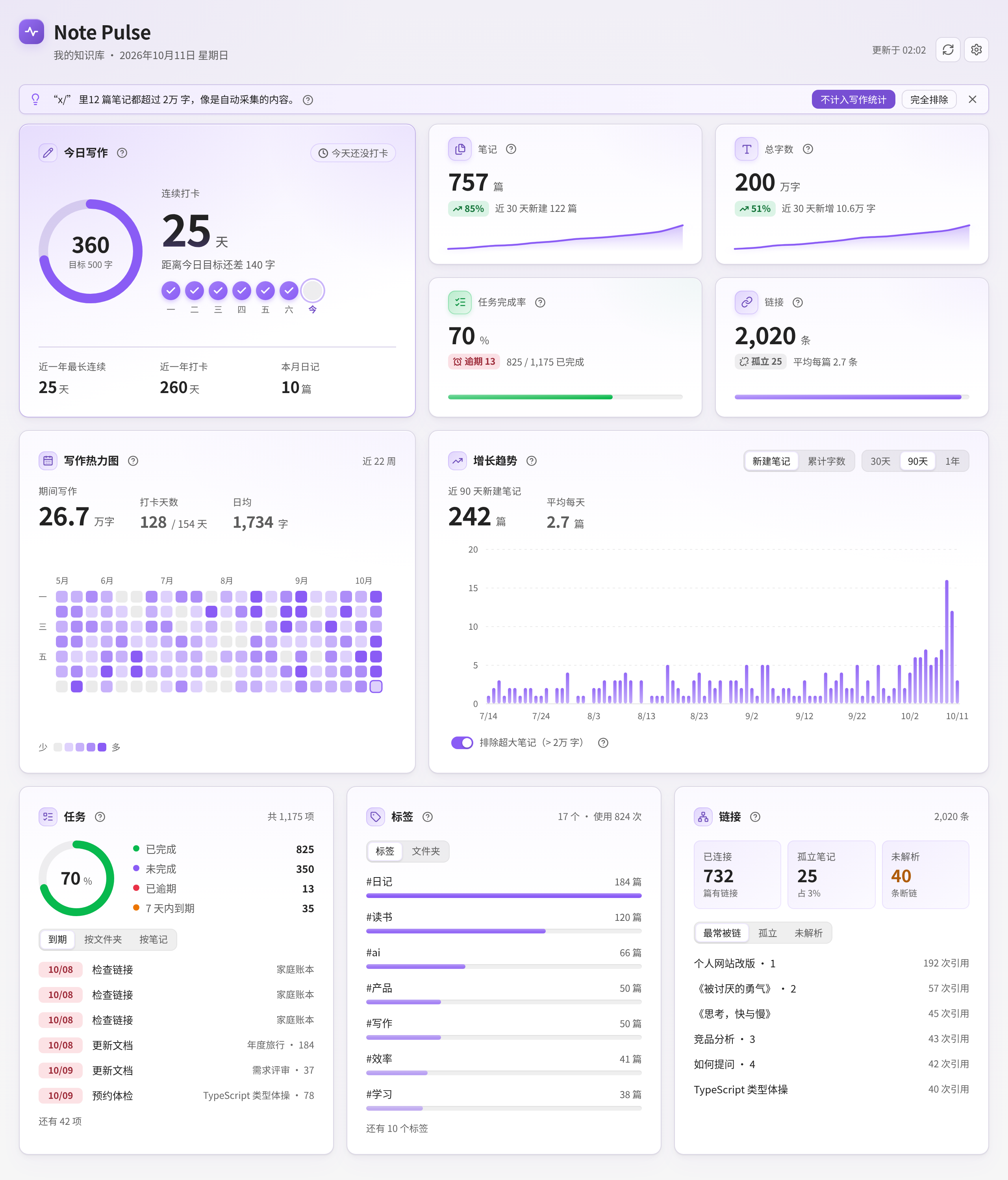The width and height of the screenshot is (1008, 1180).
Task: Click the 笔记 card icon
Action: [x=460, y=149]
